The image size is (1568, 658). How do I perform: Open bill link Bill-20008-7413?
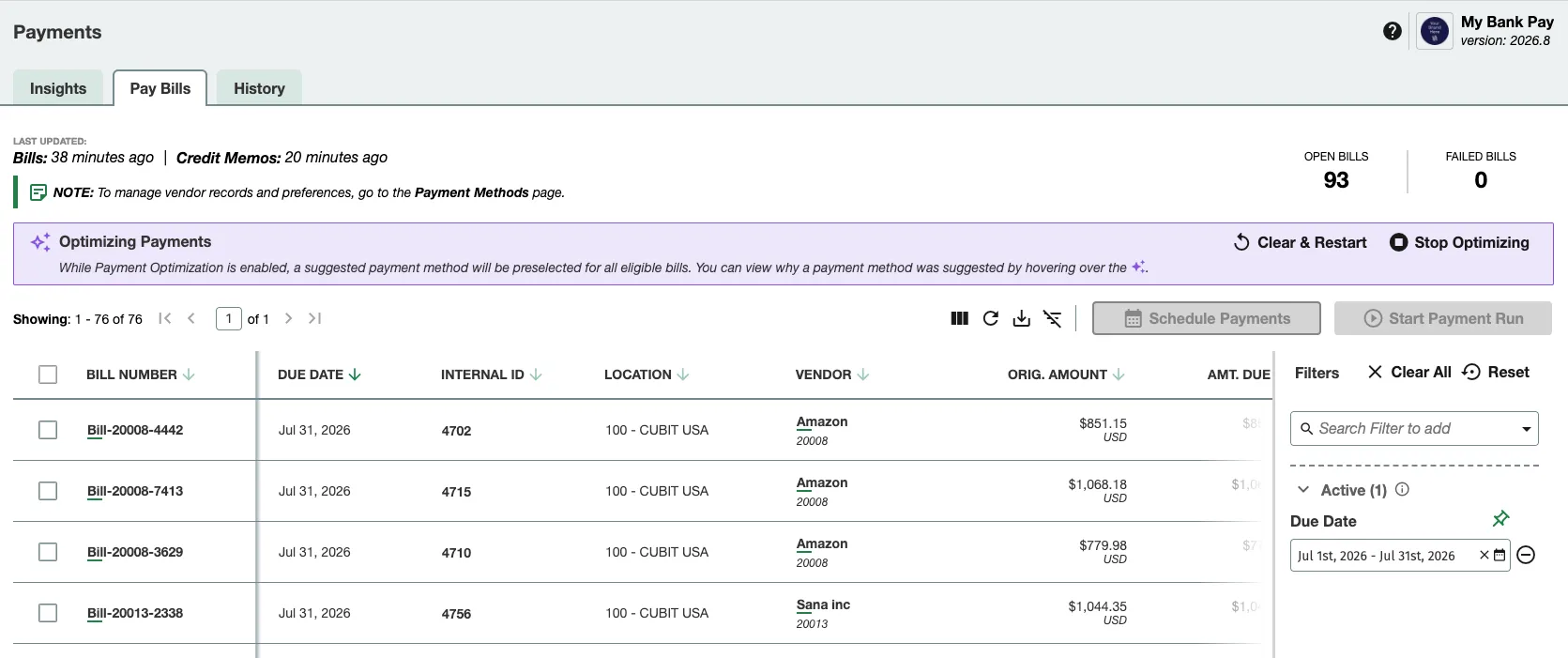(135, 491)
